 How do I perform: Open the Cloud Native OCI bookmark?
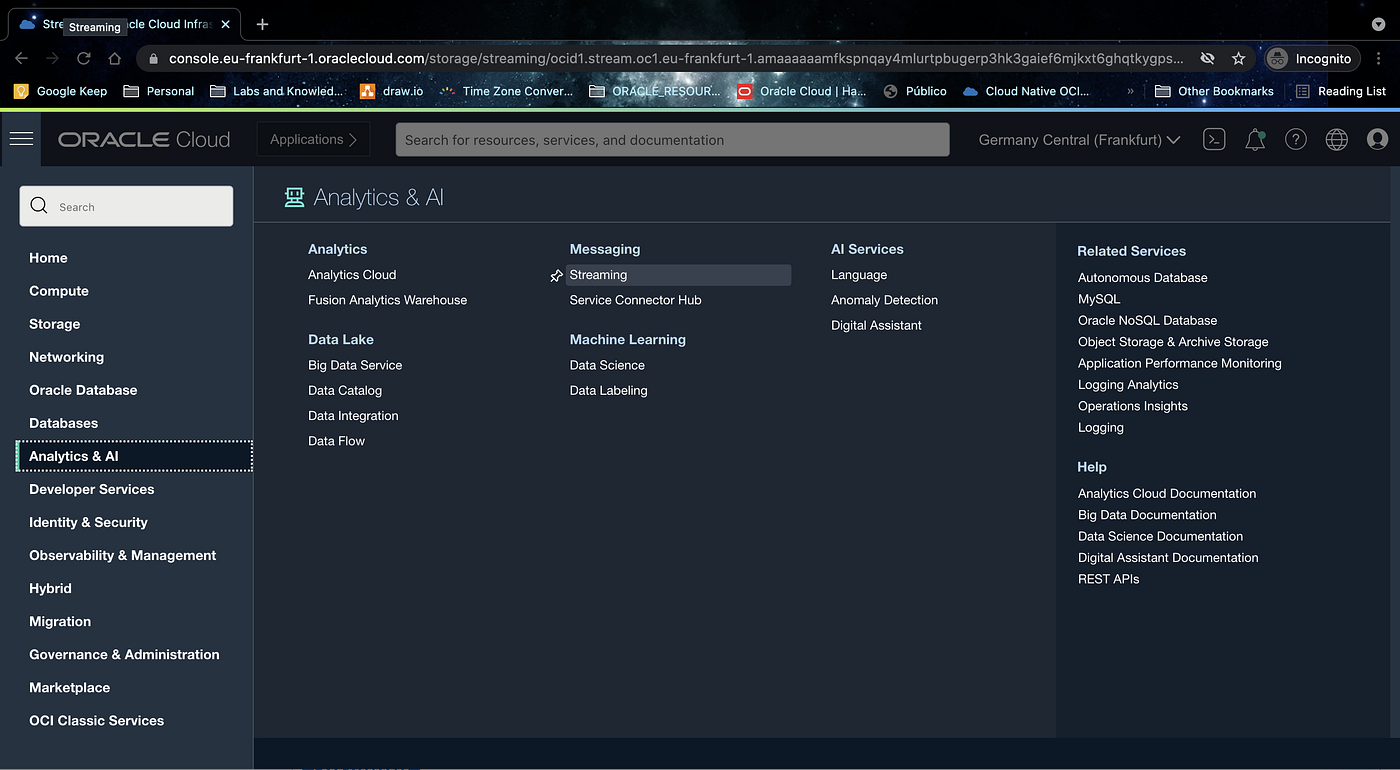(1026, 91)
